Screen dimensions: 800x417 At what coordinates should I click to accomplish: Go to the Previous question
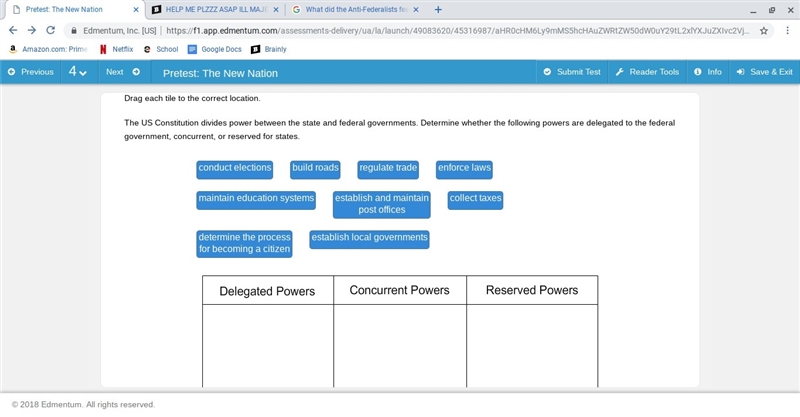[31, 72]
